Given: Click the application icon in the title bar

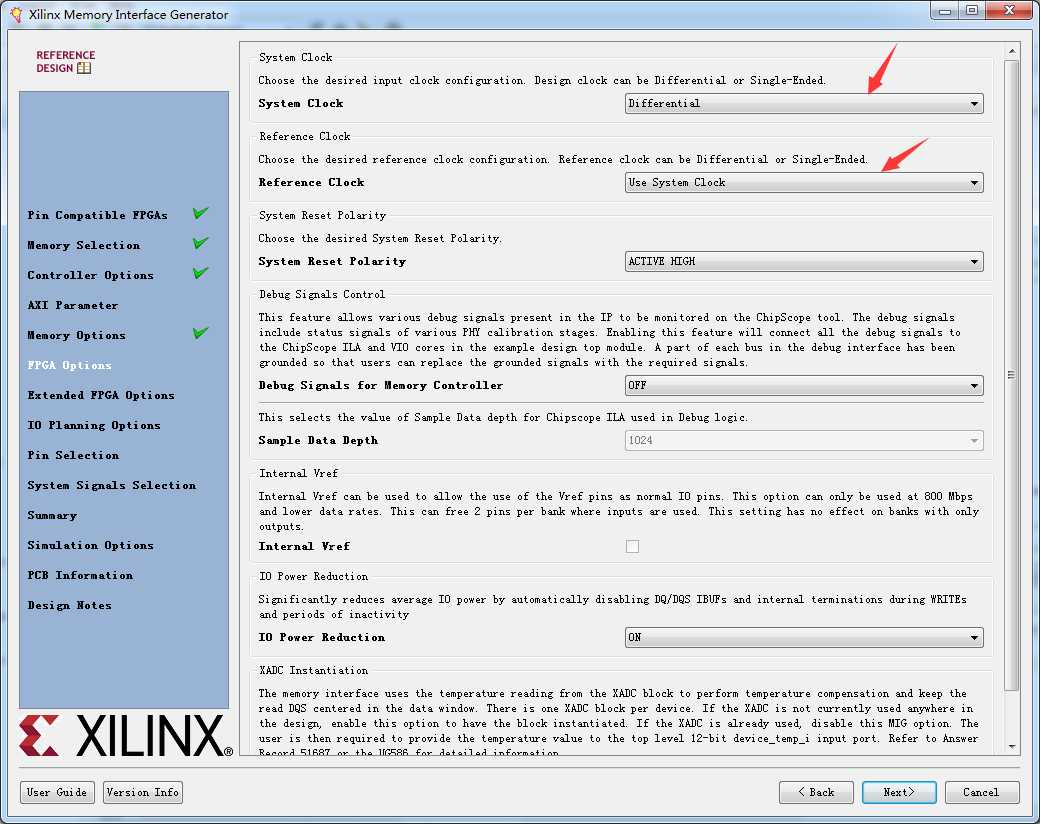Looking at the screenshot, I should click(16, 15).
